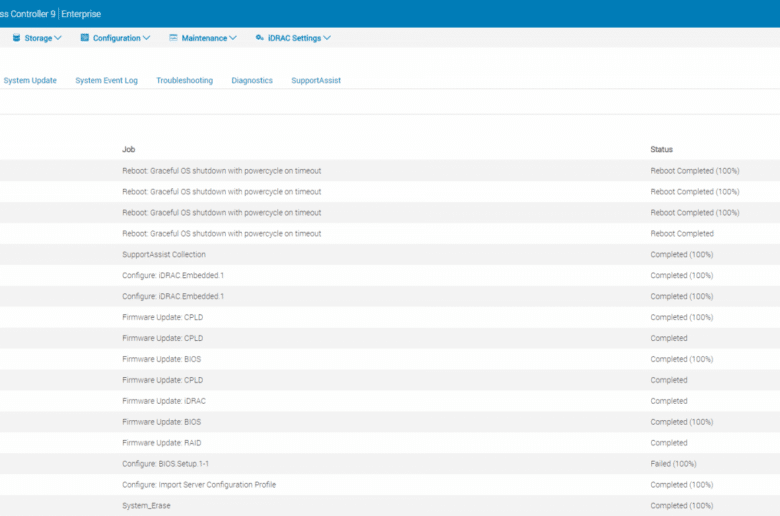Select the System_Erase job row
This screenshot has height=516, width=780.
tap(390, 505)
